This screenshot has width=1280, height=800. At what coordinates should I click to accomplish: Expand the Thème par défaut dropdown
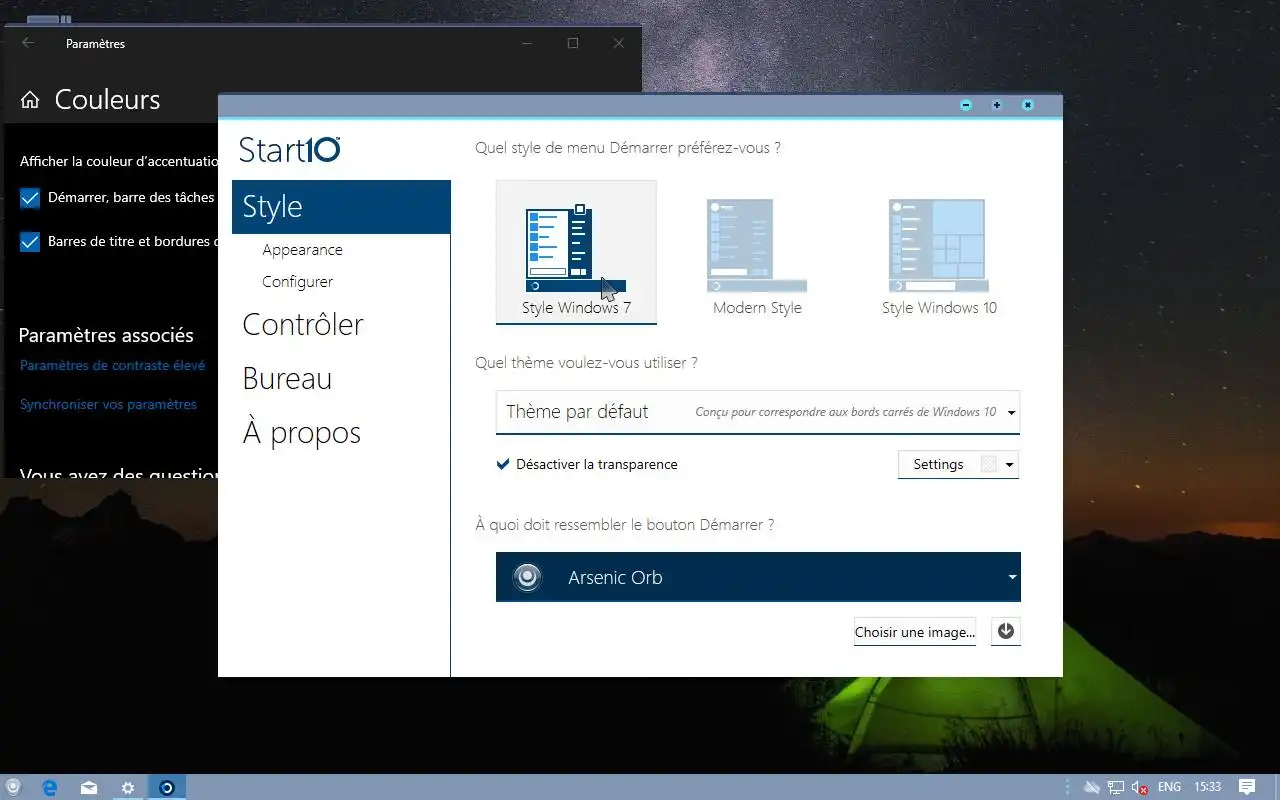coord(758,412)
